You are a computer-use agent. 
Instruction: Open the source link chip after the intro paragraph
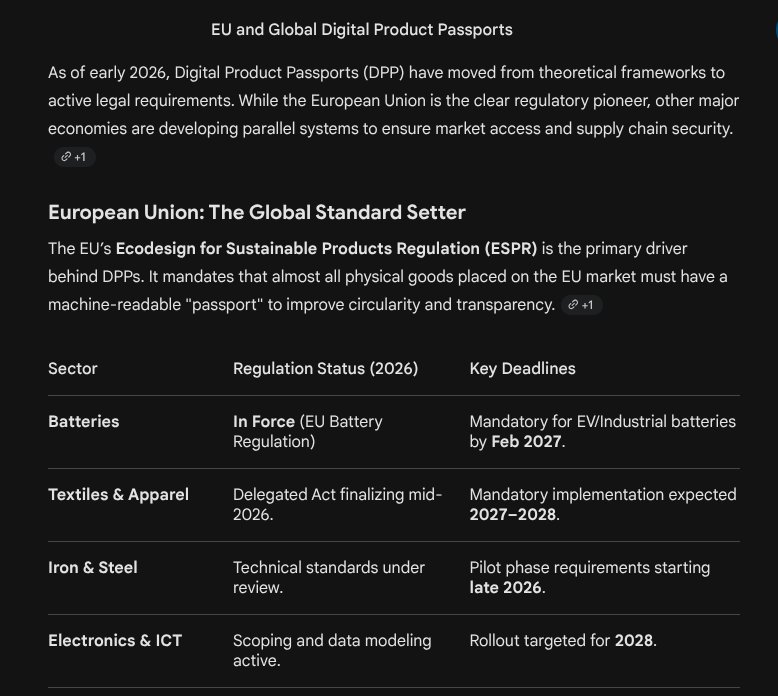point(75,157)
